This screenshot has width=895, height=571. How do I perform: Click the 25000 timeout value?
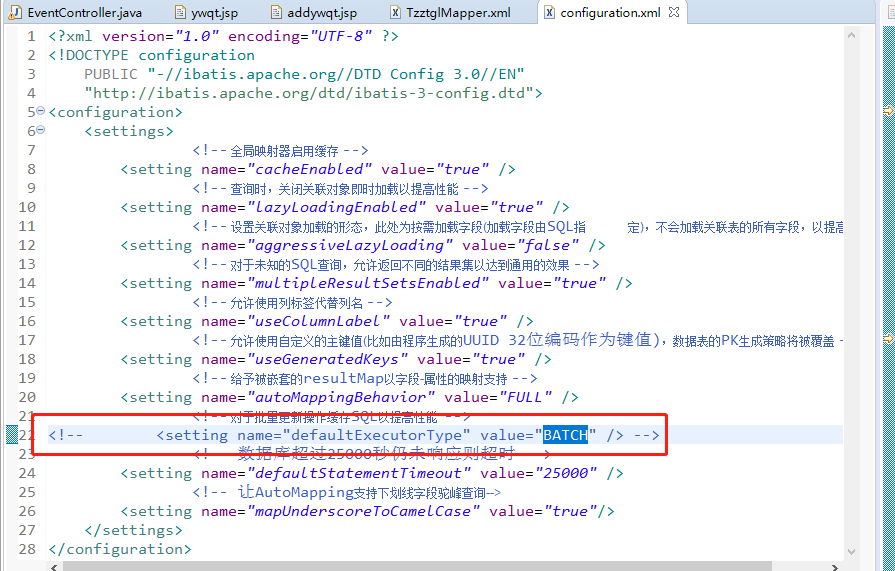[x=566, y=473]
